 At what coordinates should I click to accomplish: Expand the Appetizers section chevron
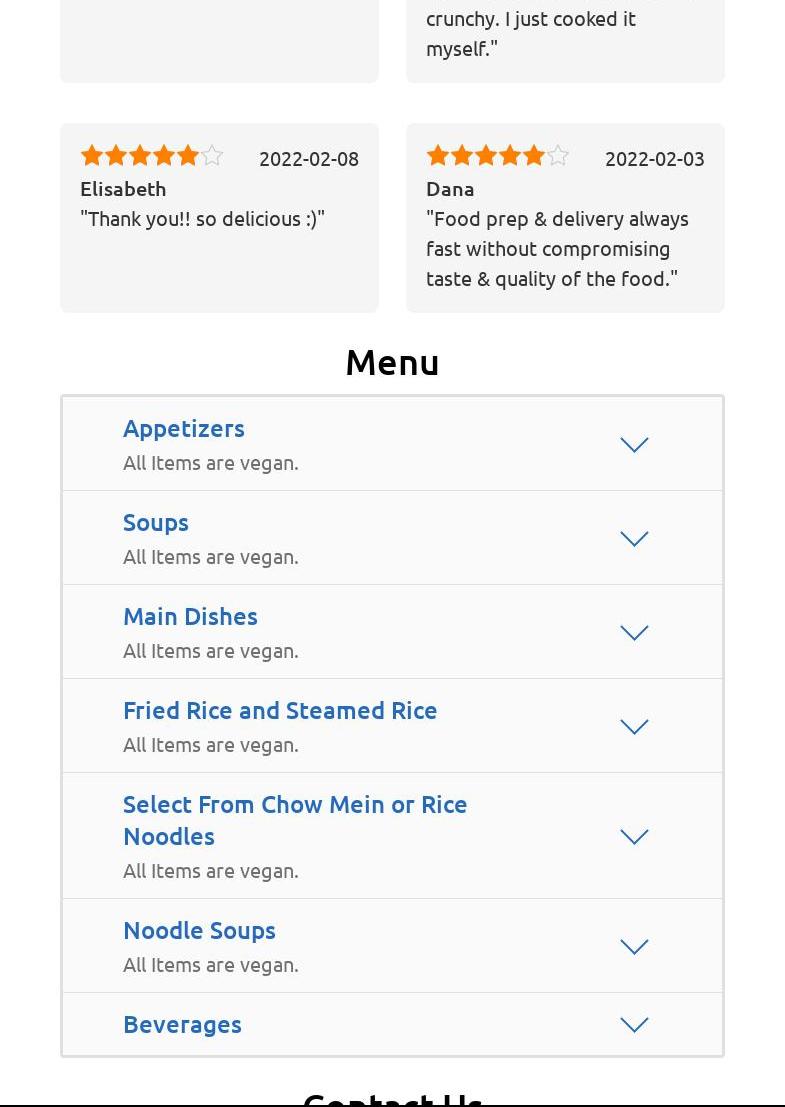pos(634,445)
